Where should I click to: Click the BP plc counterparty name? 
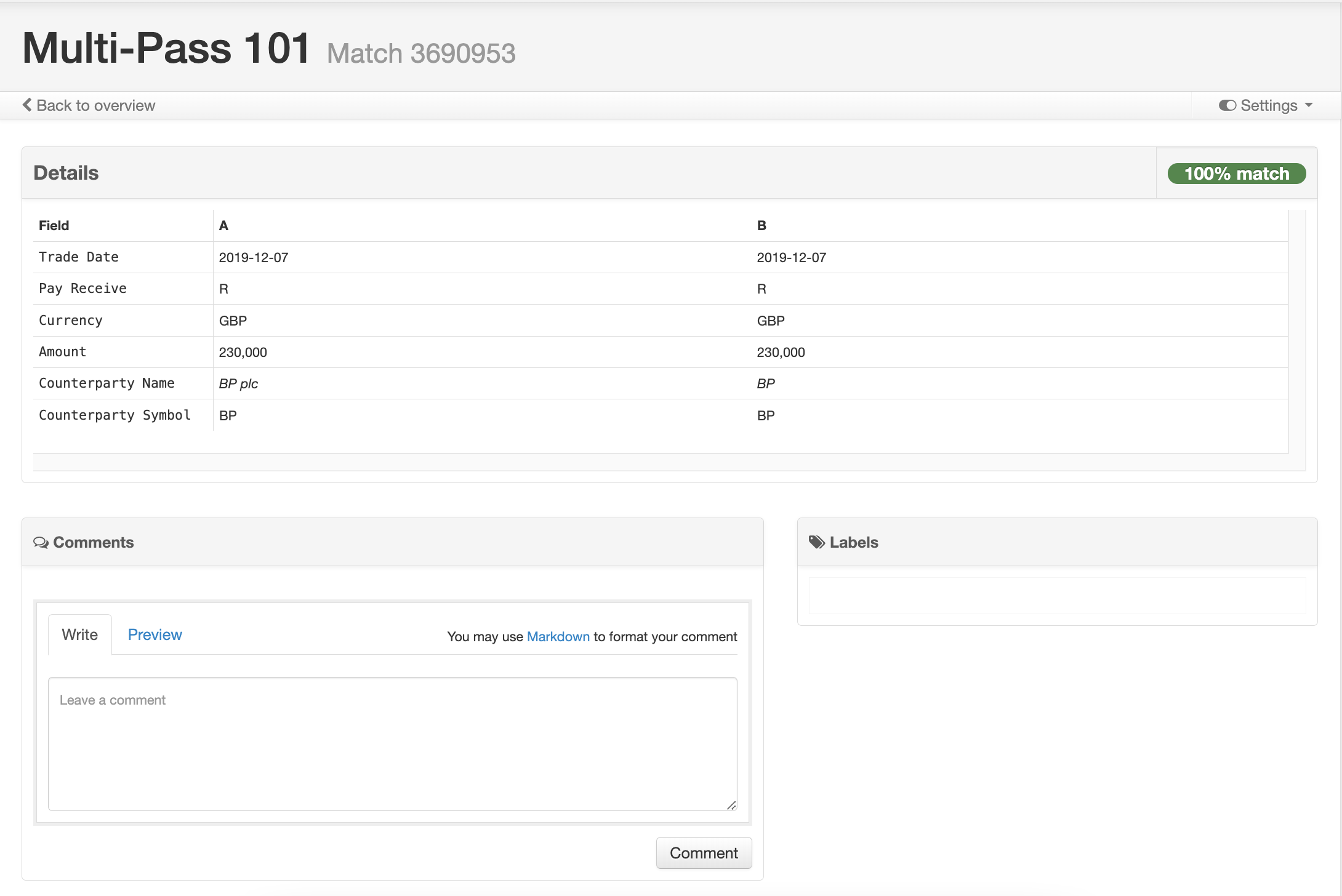(x=238, y=383)
